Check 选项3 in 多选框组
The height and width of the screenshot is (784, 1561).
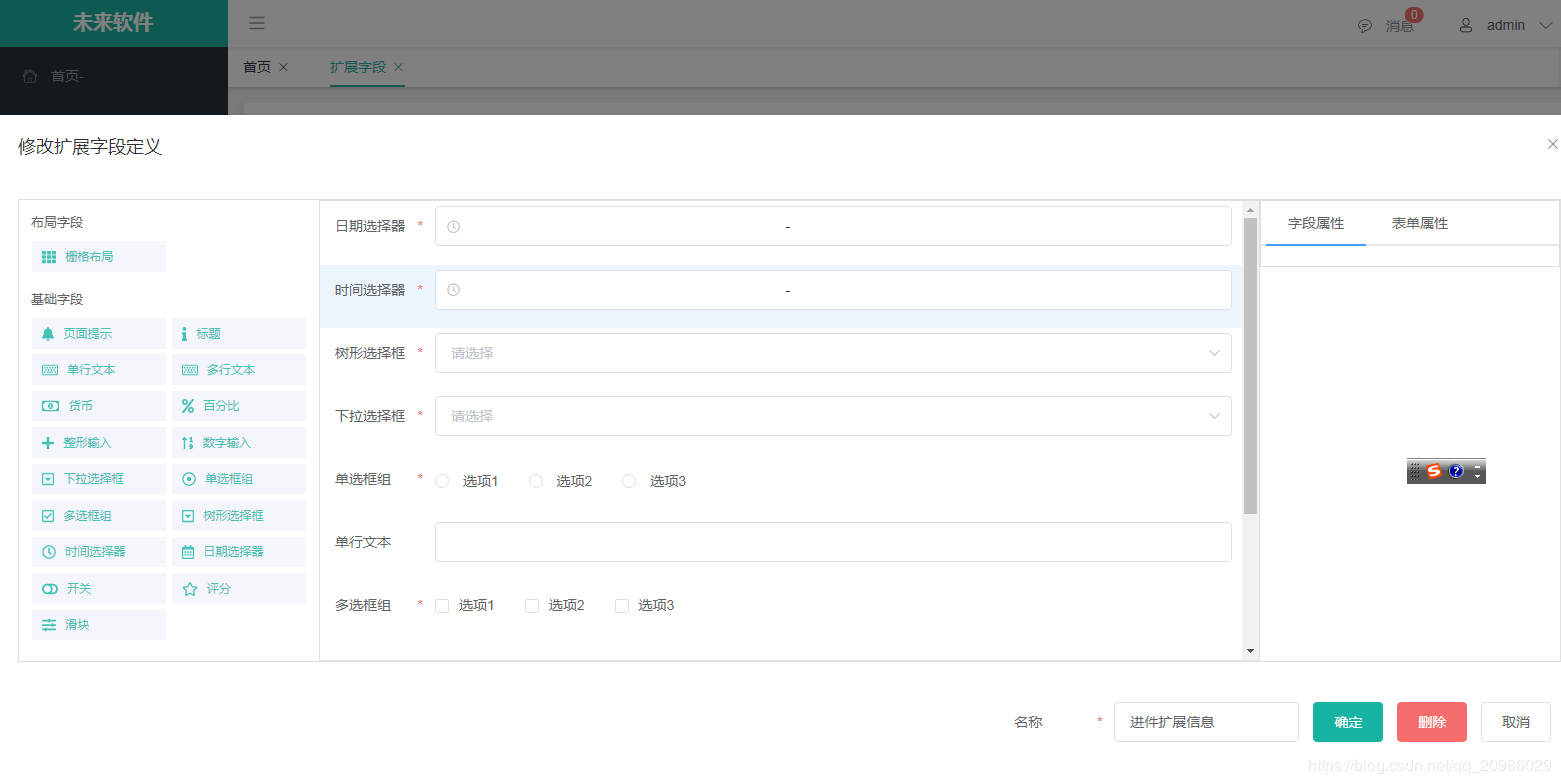pyautogui.click(x=622, y=606)
